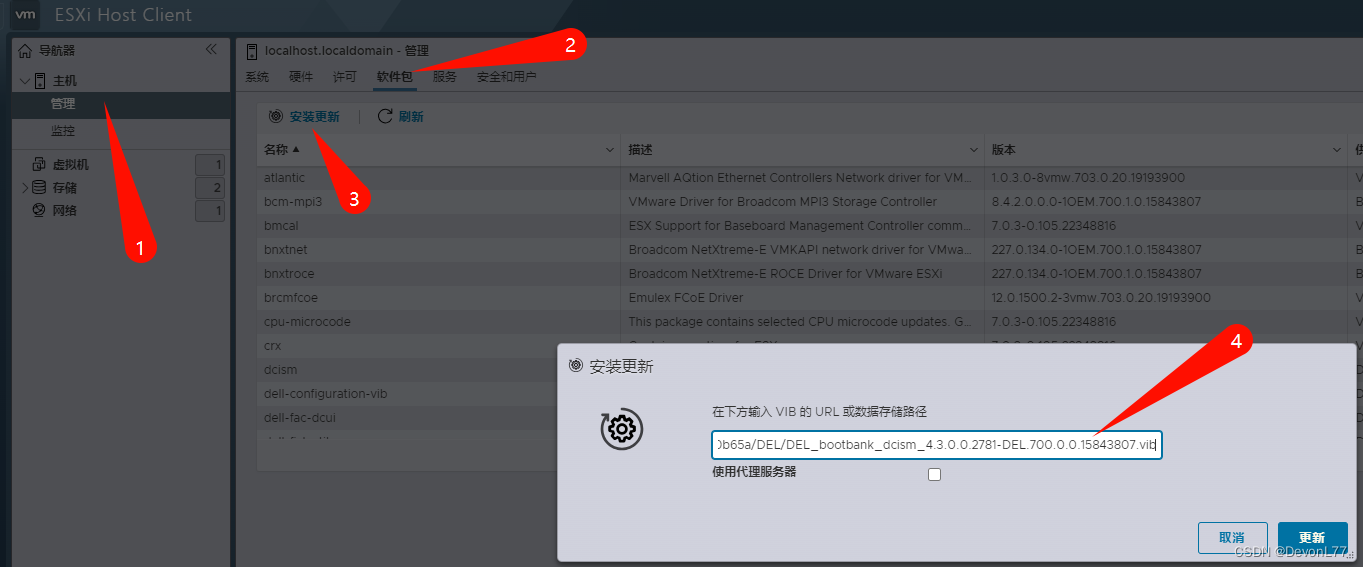Screen dimensions: 1363x567
Task: Click the refresh arrow icon in toolbar
Action: (x=385, y=116)
